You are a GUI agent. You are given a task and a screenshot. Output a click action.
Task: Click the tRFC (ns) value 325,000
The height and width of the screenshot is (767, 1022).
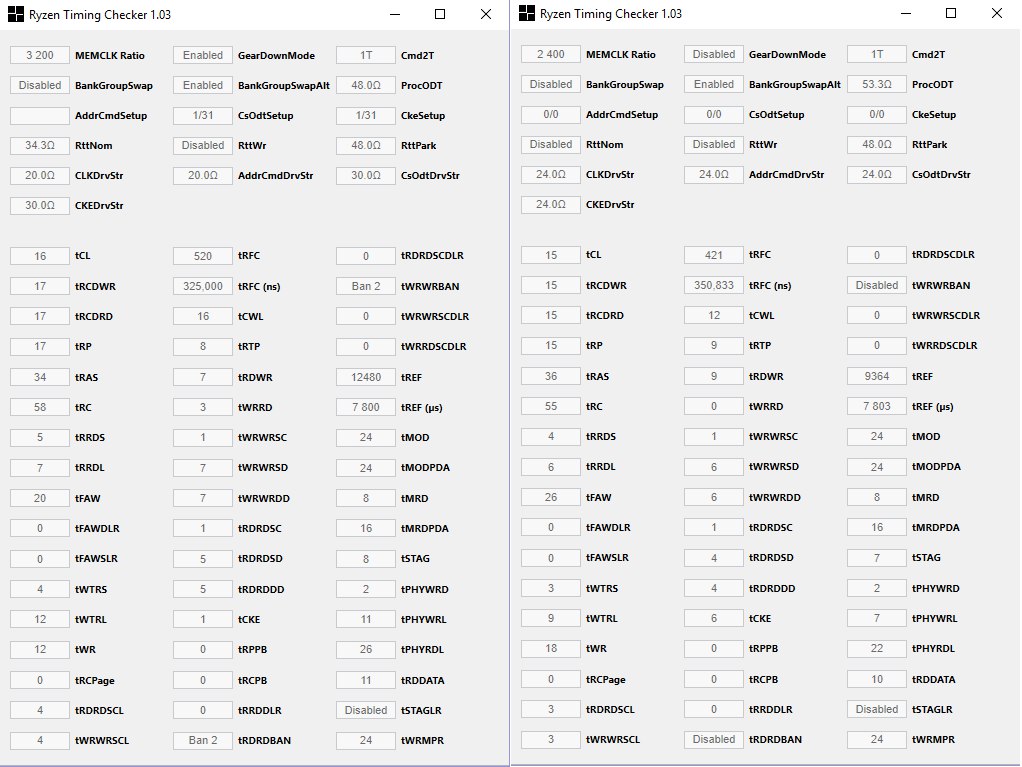click(x=203, y=286)
